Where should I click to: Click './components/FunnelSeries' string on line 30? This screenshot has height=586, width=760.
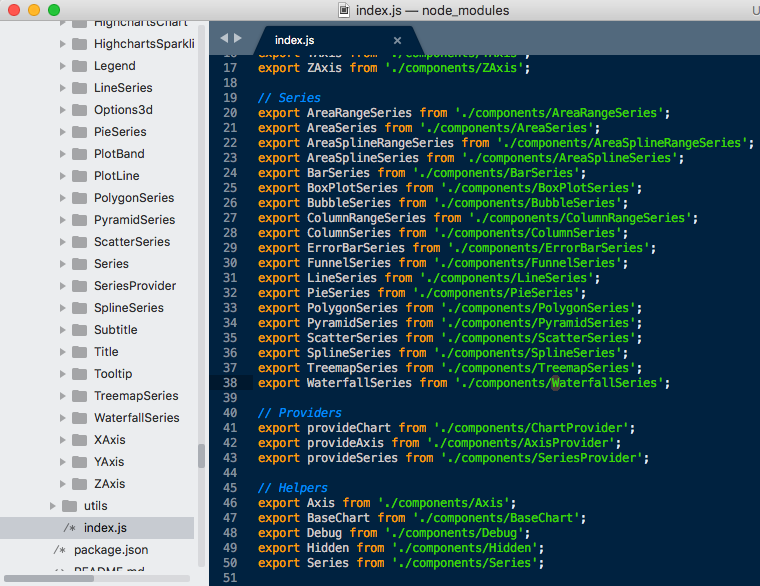point(528,263)
